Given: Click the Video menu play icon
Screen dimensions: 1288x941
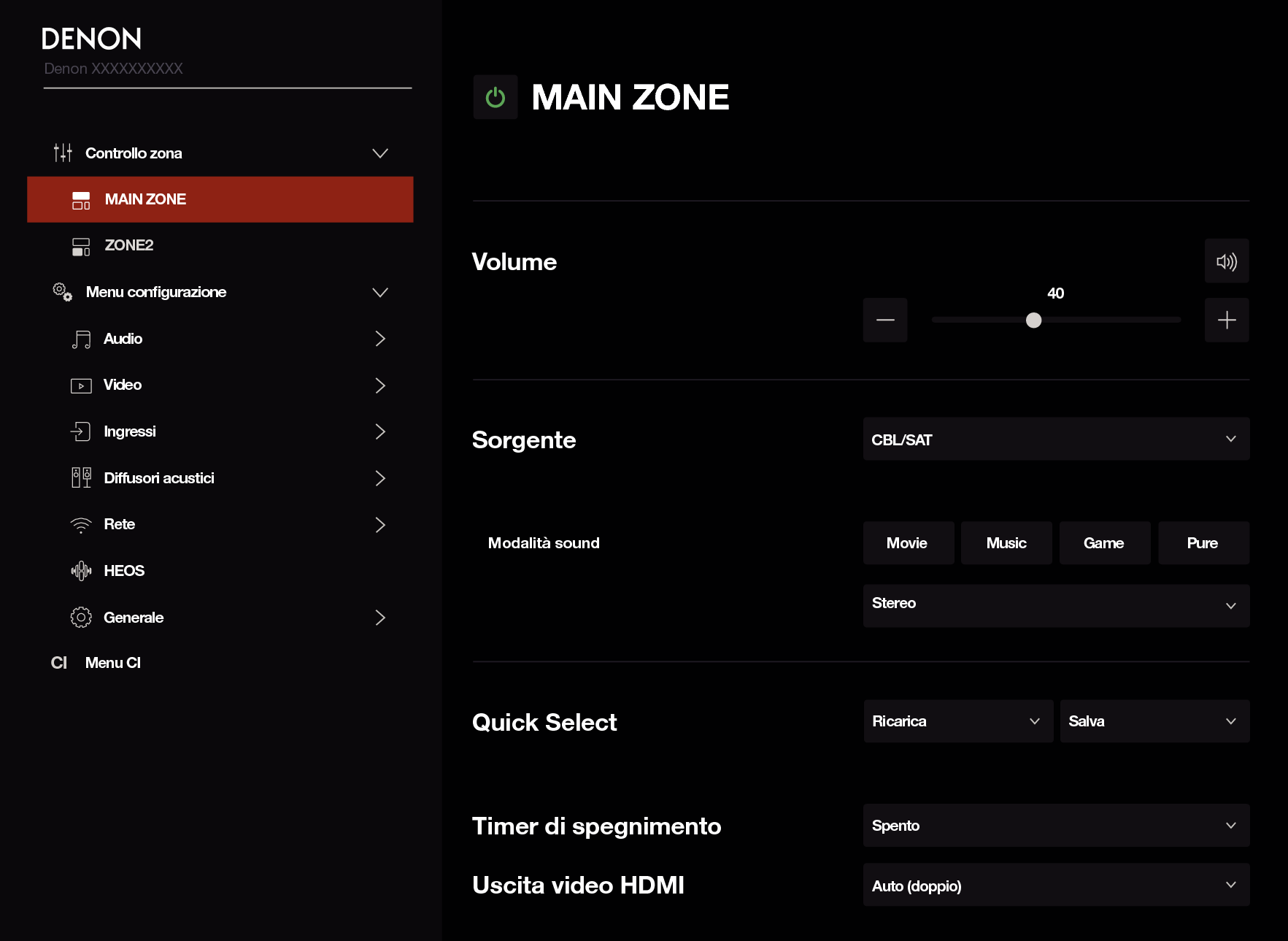Looking at the screenshot, I should click(81, 385).
